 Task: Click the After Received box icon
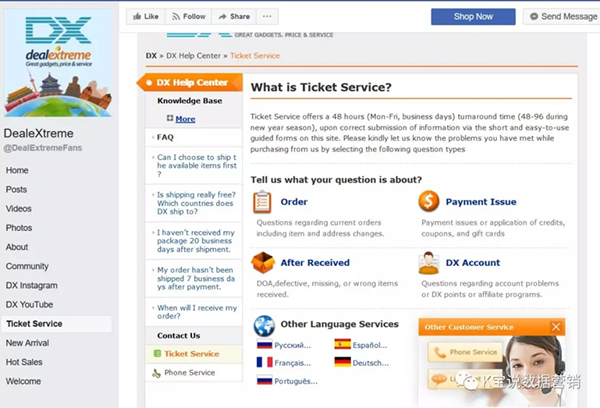point(263,263)
